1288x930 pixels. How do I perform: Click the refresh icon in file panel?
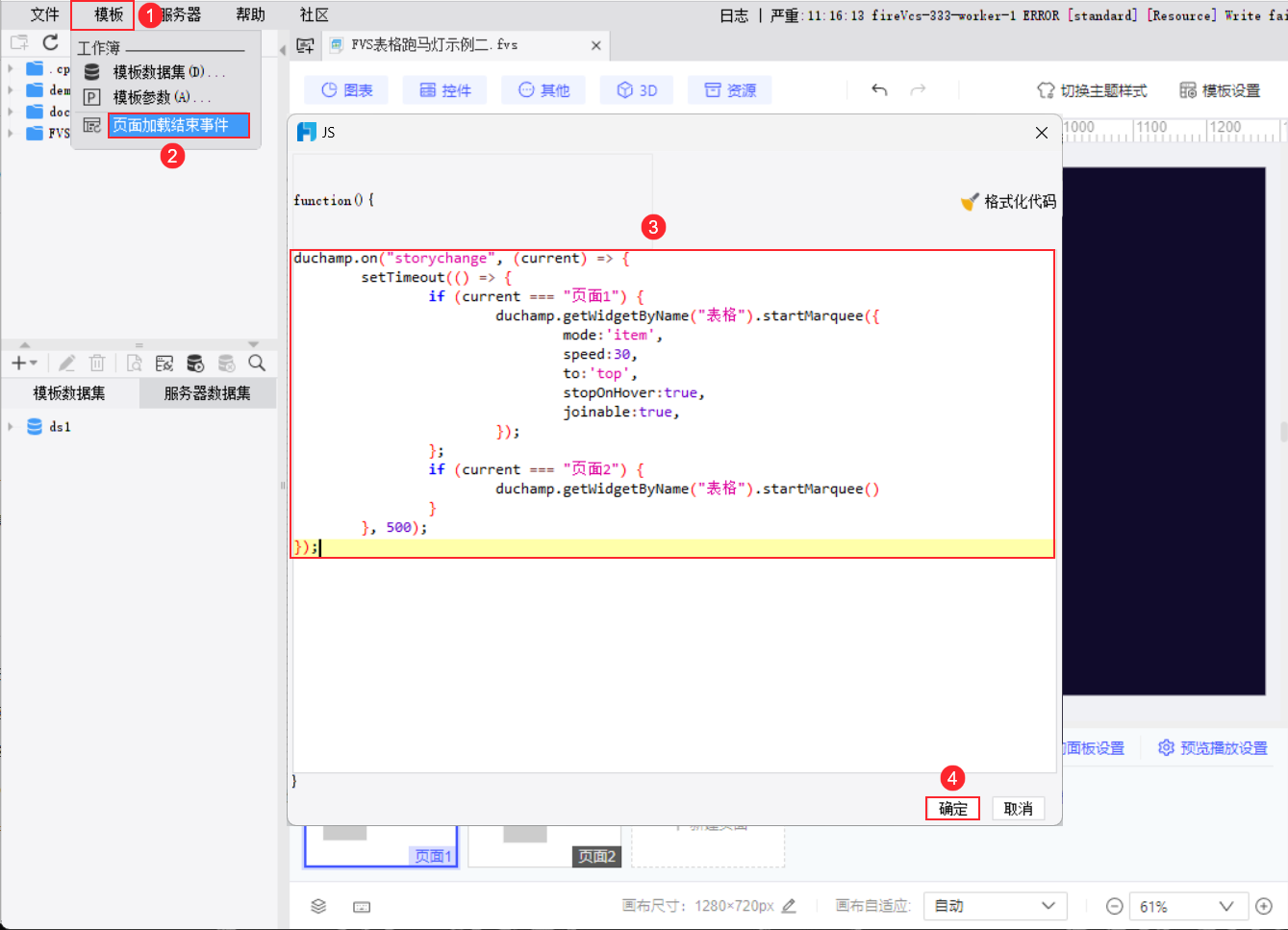click(51, 42)
